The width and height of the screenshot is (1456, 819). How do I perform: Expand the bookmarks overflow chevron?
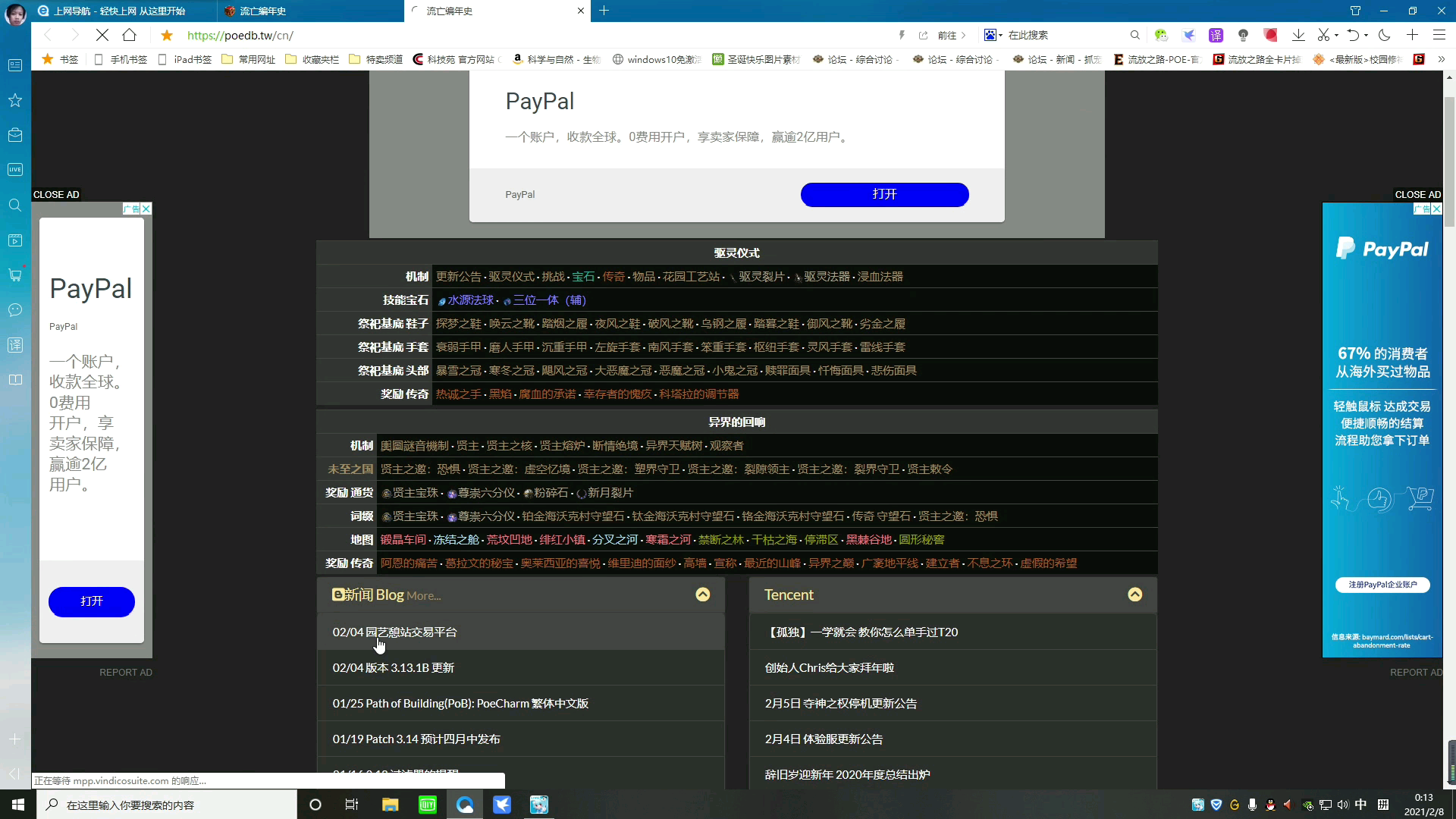[1442, 59]
